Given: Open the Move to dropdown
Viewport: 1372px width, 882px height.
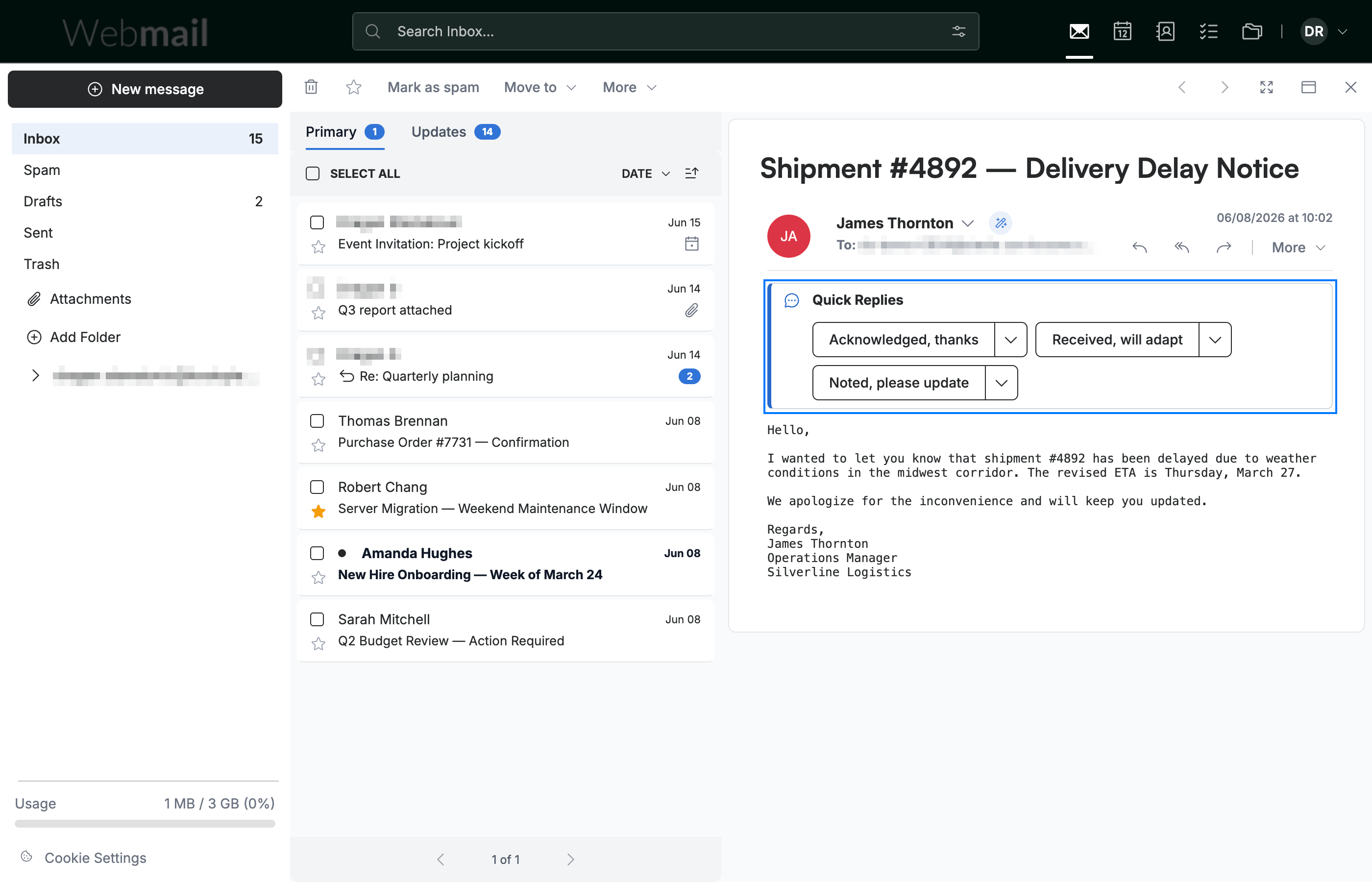Looking at the screenshot, I should (540, 87).
